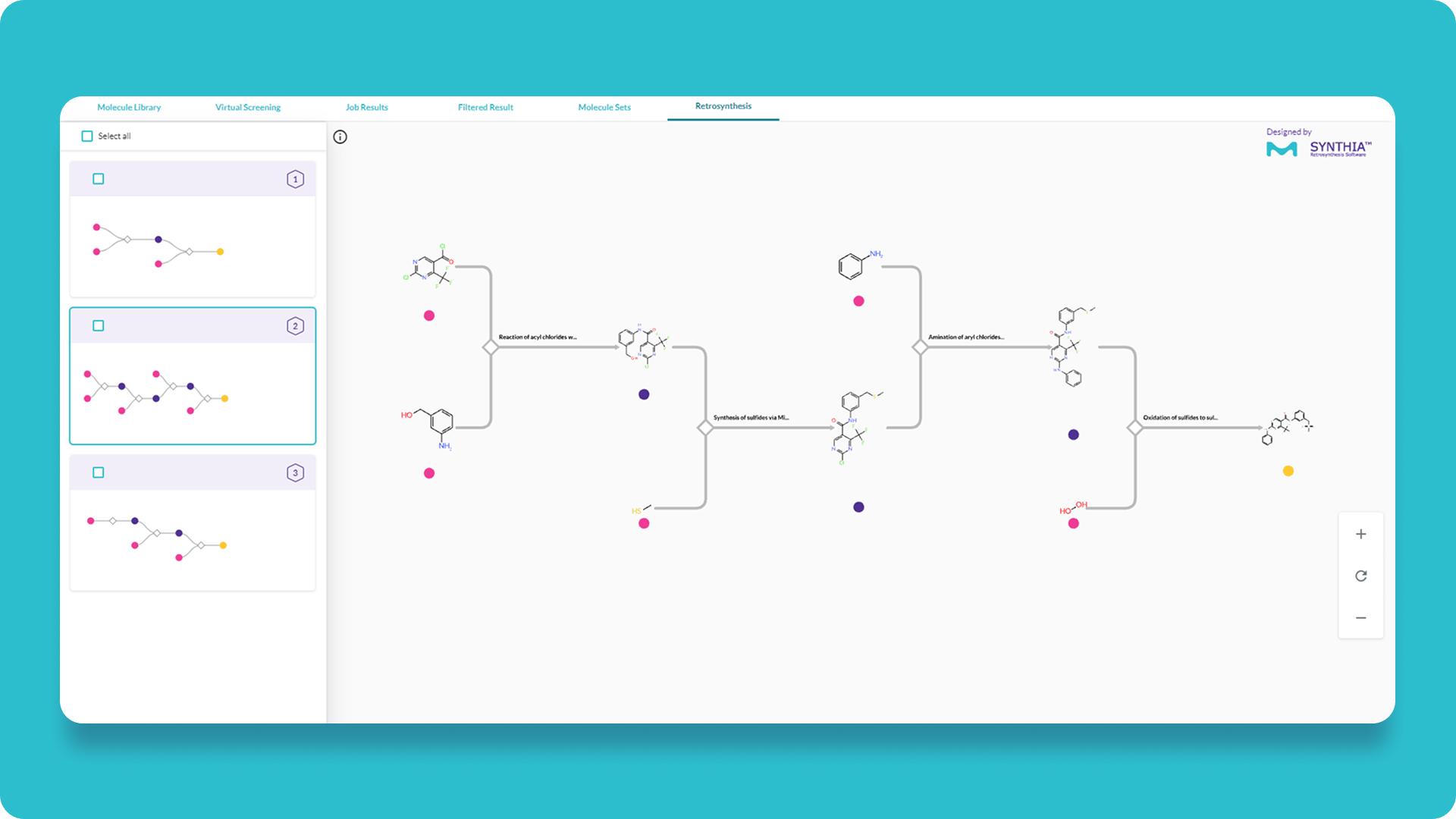Image resolution: width=1456 pixels, height=819 pixels.
Task: Click hexagon badge number 2
Action: click(x=295, y=326)
